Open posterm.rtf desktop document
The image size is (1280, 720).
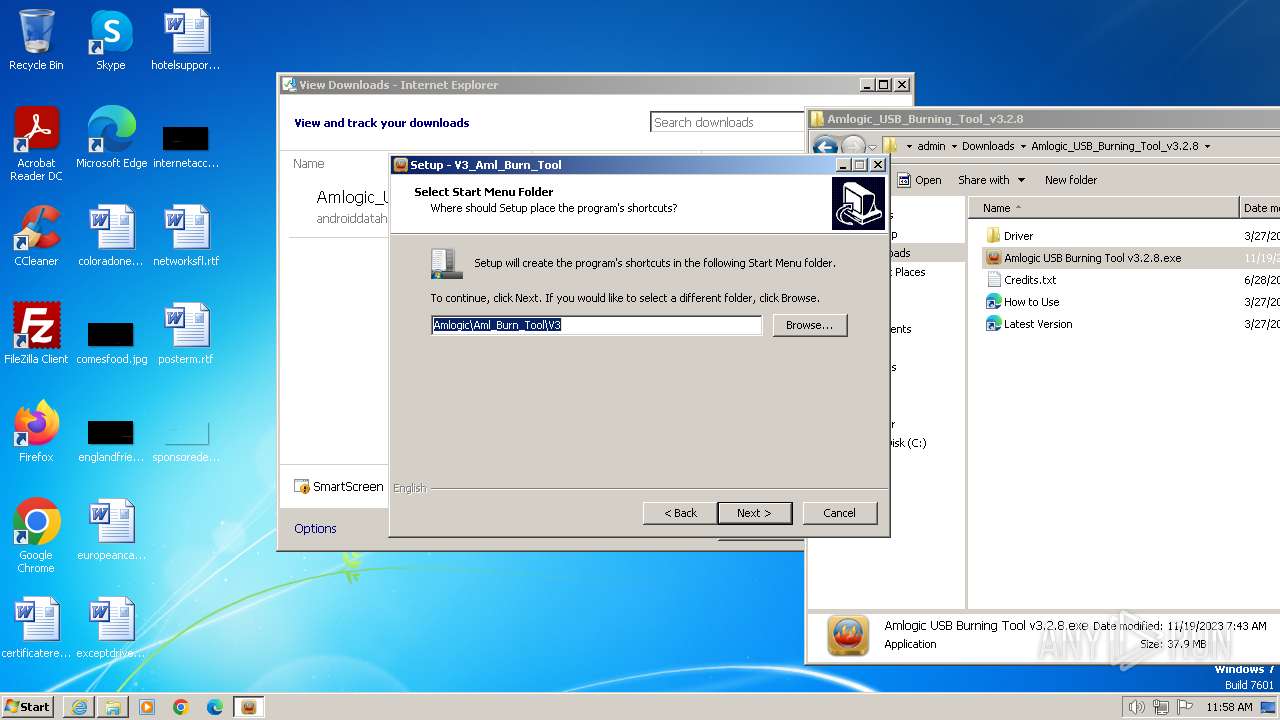[x=186, y=334]
